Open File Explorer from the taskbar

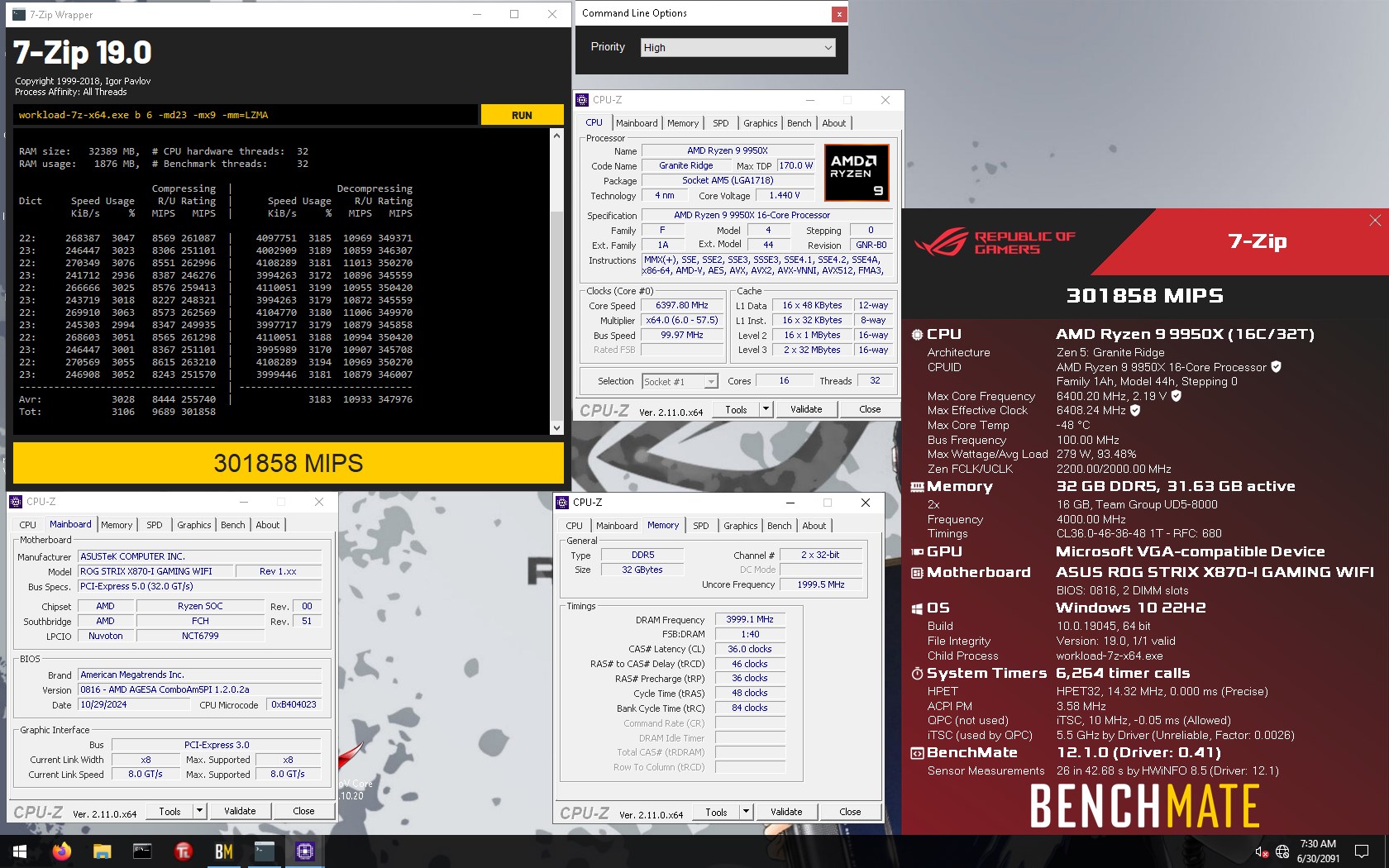coord(102,851)
